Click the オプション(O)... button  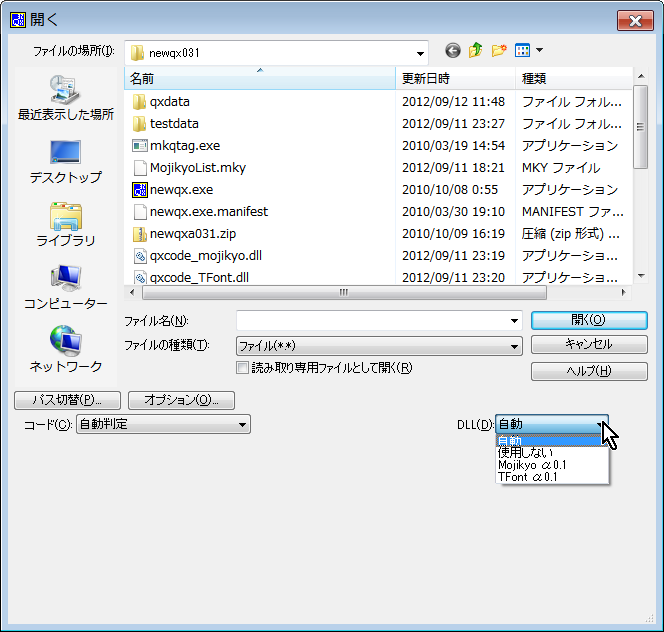(181, 400)
